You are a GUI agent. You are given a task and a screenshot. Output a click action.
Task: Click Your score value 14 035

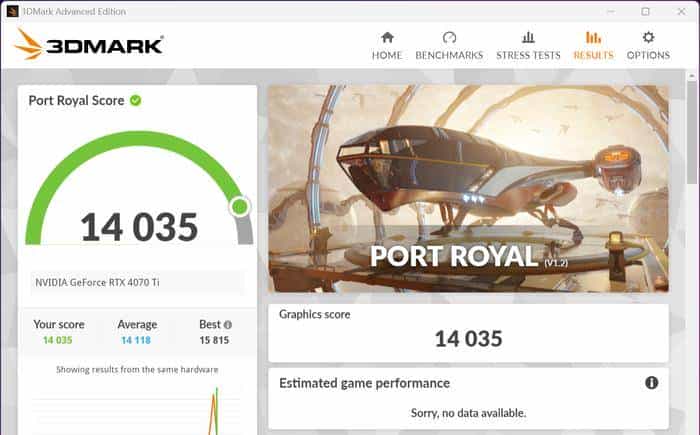pos(58,340)
